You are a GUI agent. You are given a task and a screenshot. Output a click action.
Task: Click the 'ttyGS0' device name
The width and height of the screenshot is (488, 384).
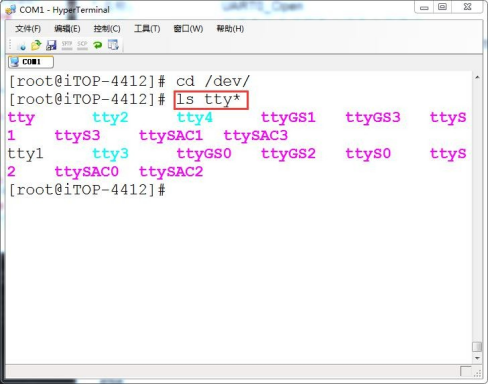(x=204, y=154)
